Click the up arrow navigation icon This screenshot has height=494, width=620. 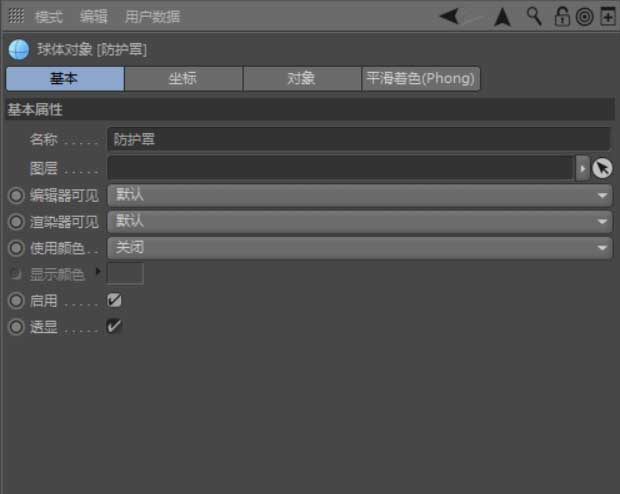pyautogui.click(x=502, y=17)
